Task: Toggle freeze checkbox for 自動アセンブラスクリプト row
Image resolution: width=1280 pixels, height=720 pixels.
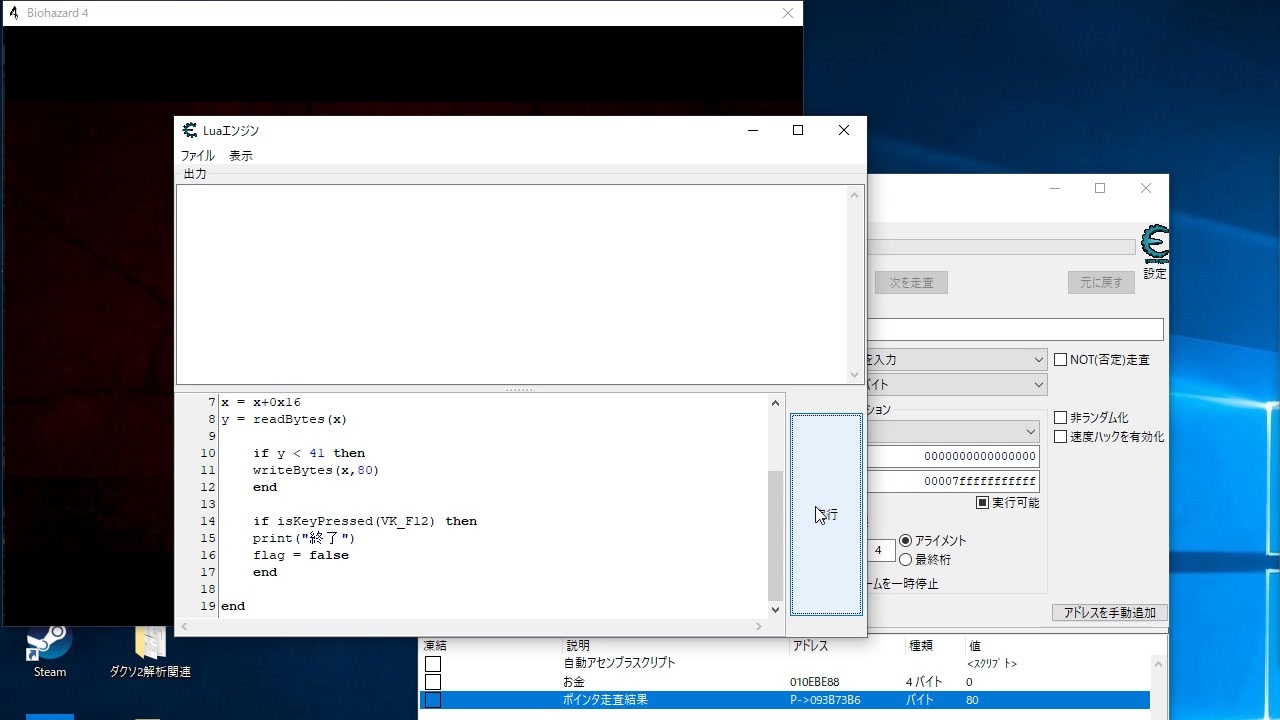Action: [x=433, y=664]
